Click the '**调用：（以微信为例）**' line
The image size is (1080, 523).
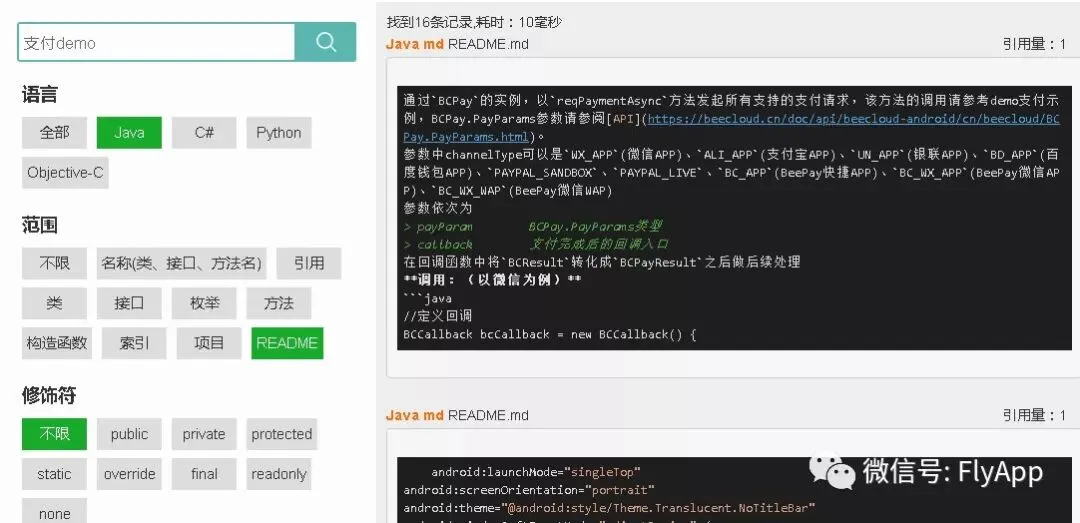pyautogui.click(x=492, y=280)
